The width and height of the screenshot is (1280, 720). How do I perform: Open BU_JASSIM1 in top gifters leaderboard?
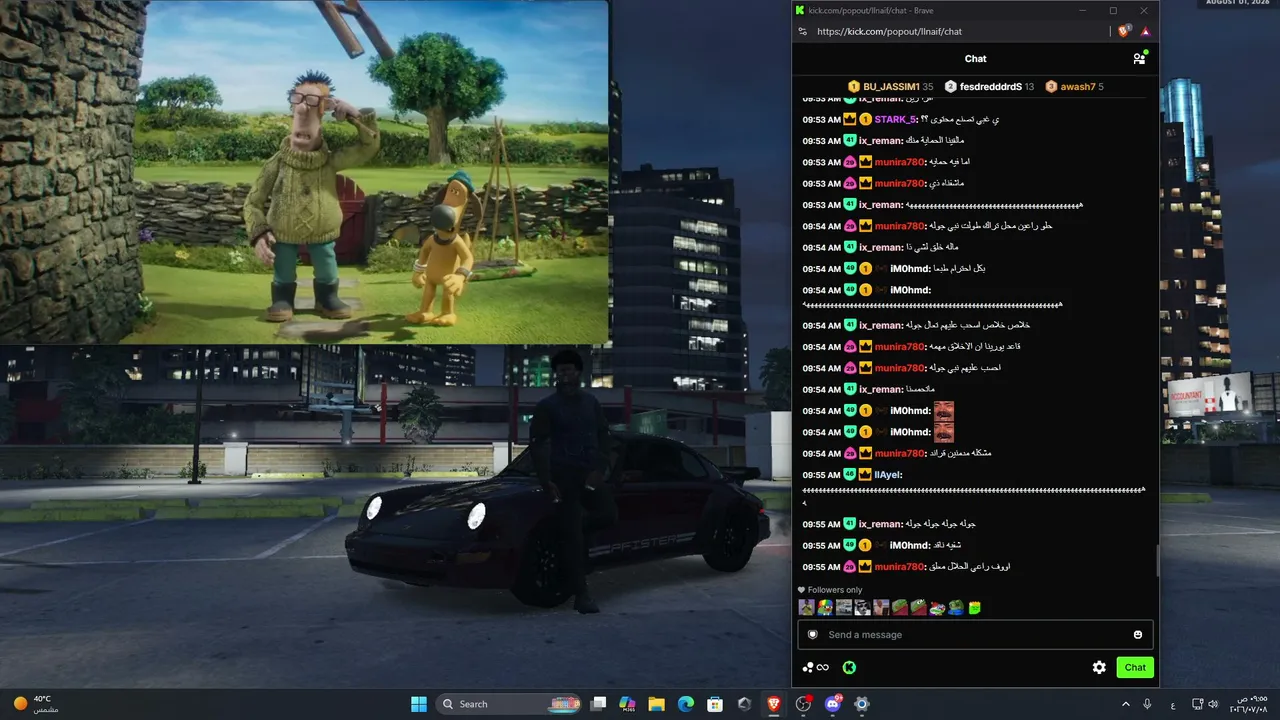tap(890, 87)
